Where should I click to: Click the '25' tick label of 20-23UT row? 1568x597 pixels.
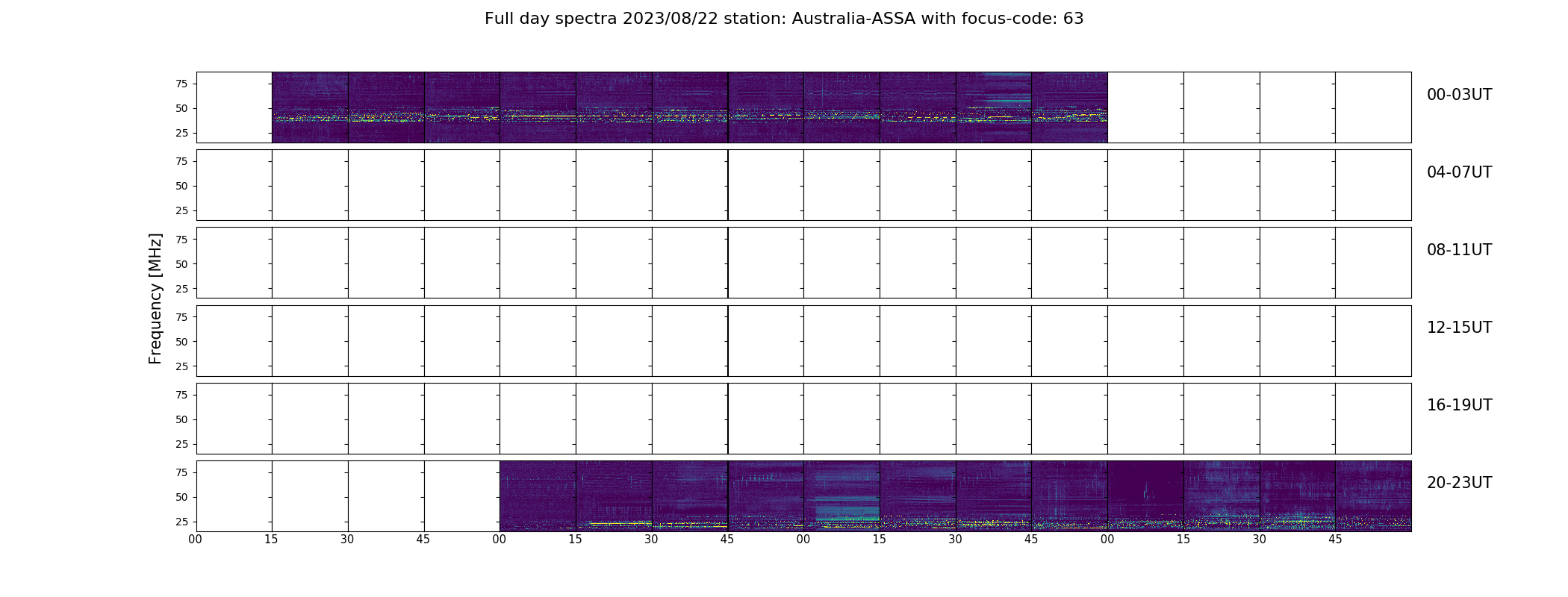[181, 522]
